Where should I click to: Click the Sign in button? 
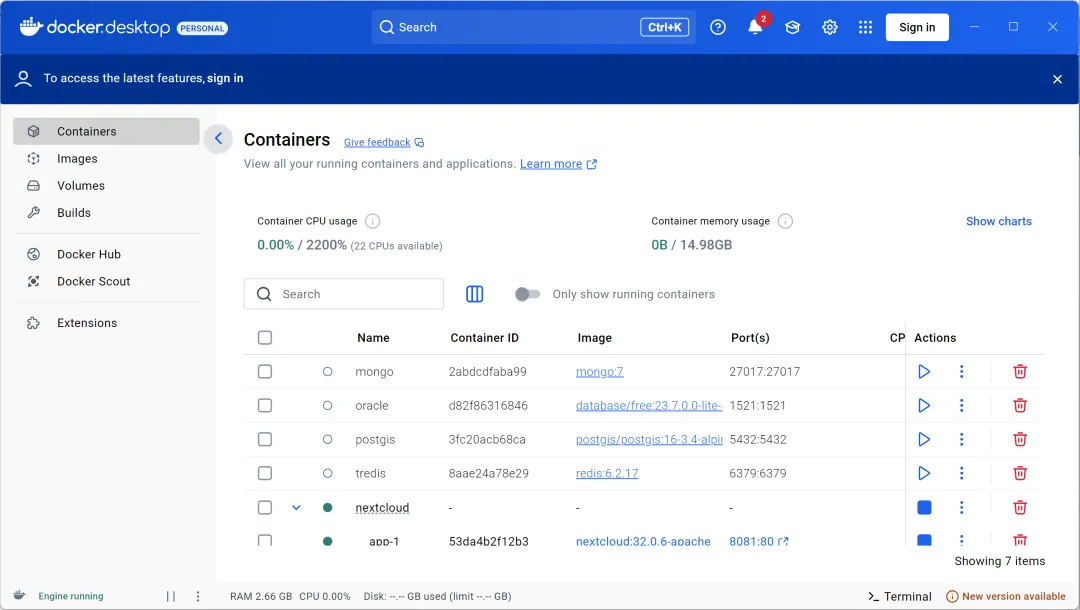917,28
